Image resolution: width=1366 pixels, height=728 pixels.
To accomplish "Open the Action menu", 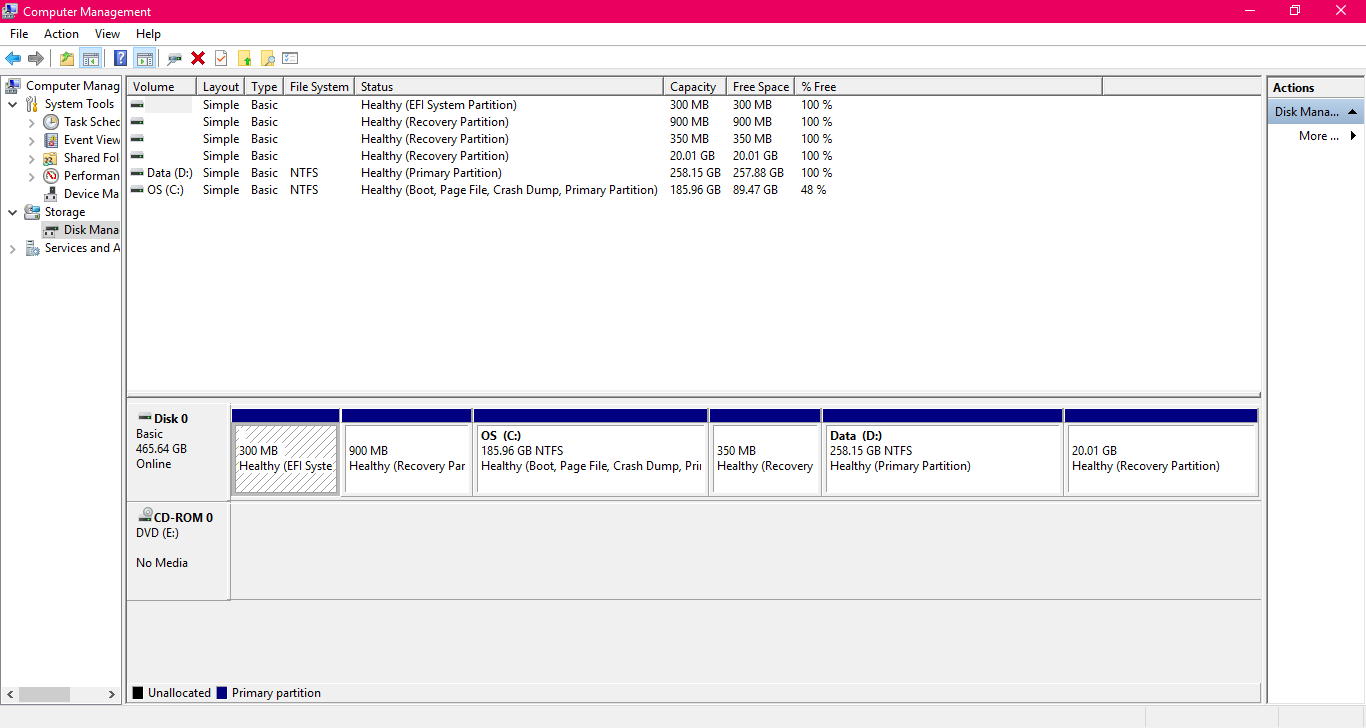I will pyautogui.click(x=61, y=34).
